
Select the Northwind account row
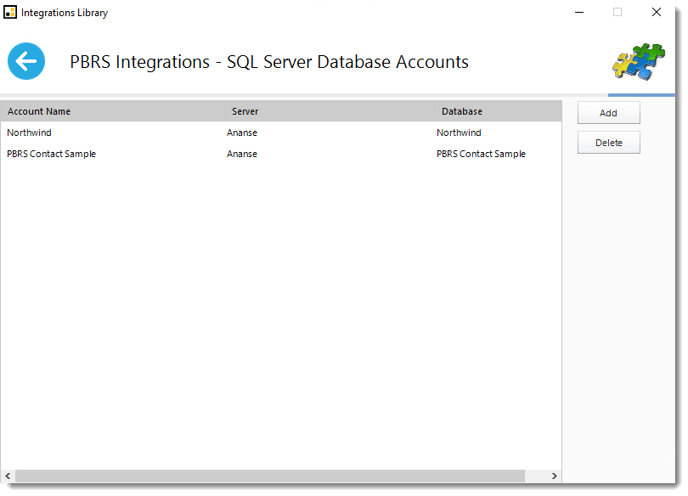click(x=281, y=133)
